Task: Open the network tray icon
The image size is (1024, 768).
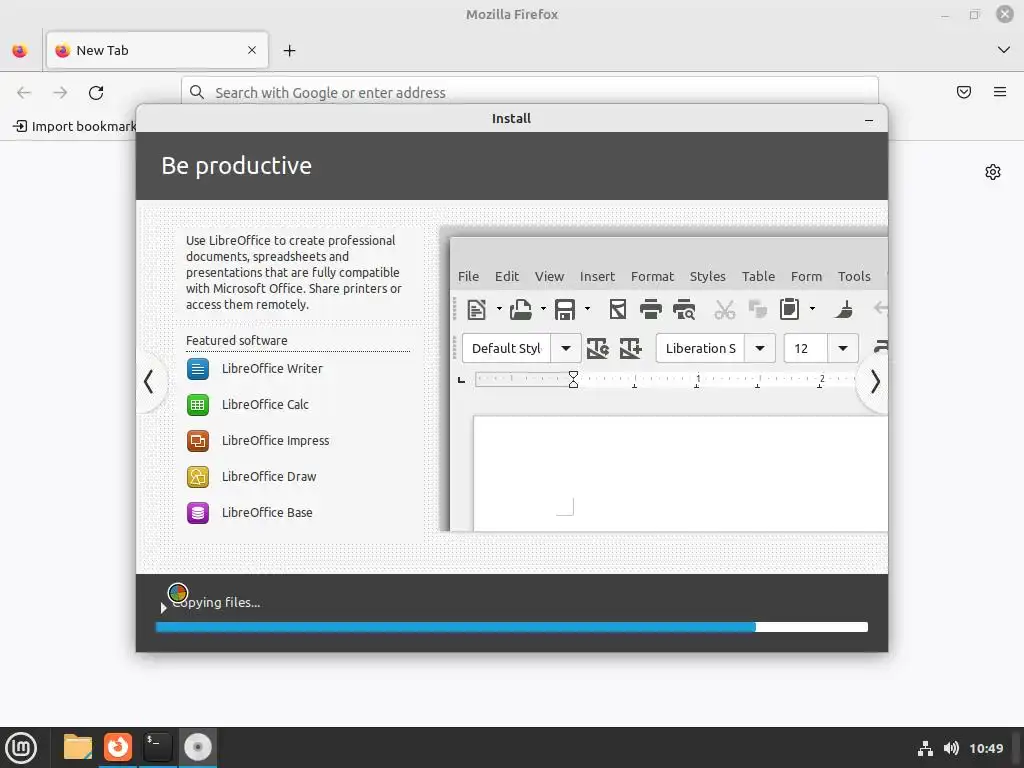Action: 925,748
